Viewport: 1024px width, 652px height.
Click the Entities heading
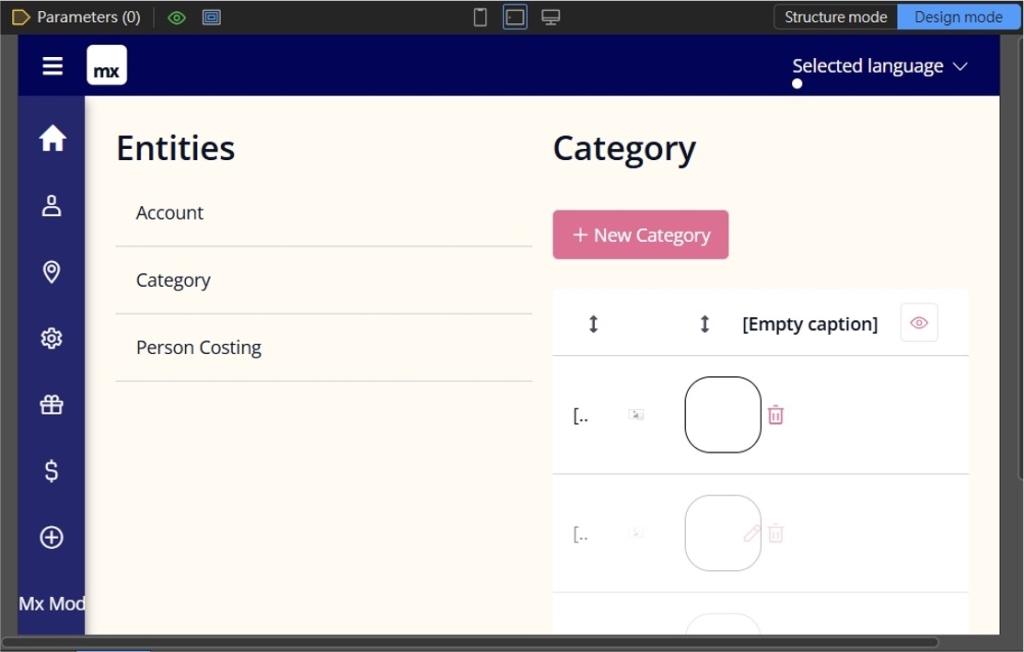tap(176, 148)
